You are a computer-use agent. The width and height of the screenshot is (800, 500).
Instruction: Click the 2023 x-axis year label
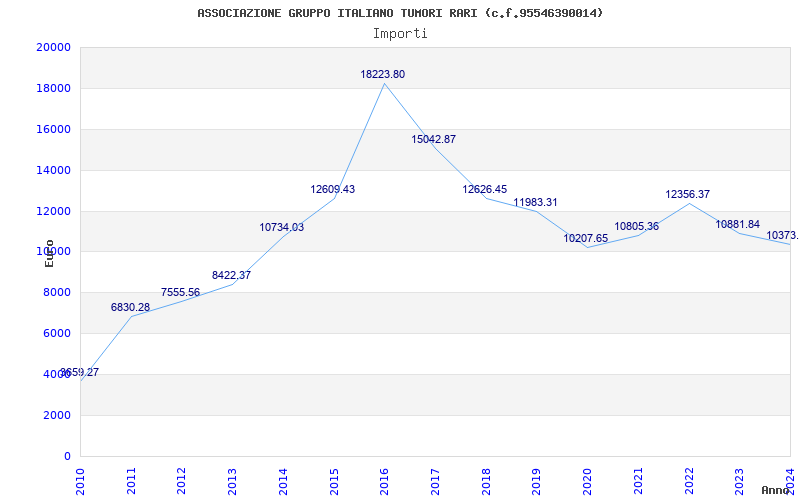pos(739,480)
